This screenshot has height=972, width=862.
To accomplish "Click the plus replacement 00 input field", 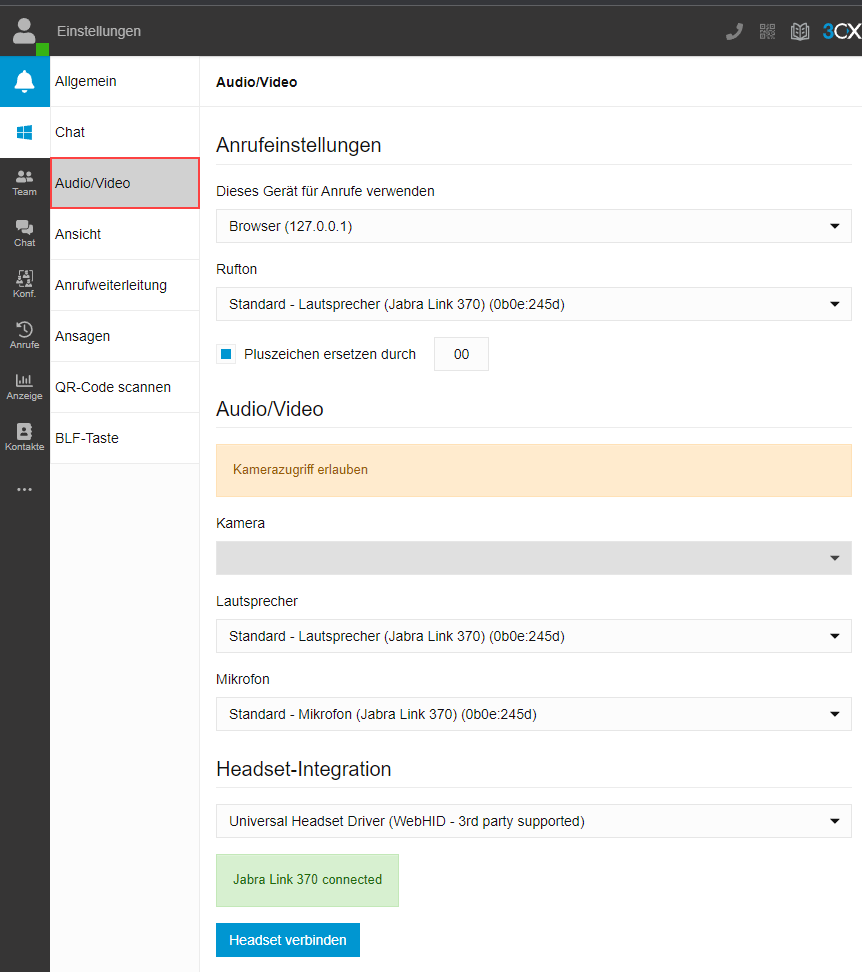I will [x=462, y=354].
